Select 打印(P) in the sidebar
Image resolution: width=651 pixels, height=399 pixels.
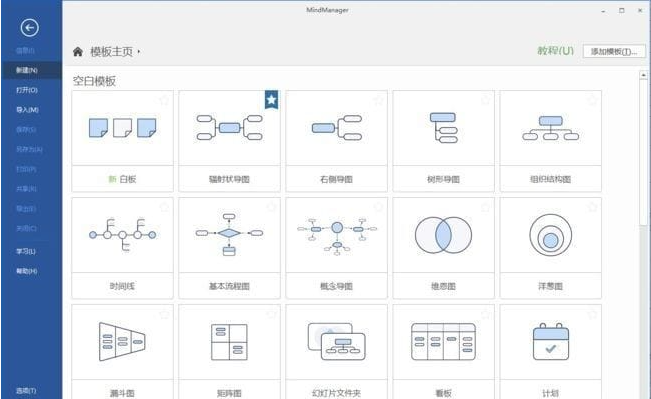[26, 169]
